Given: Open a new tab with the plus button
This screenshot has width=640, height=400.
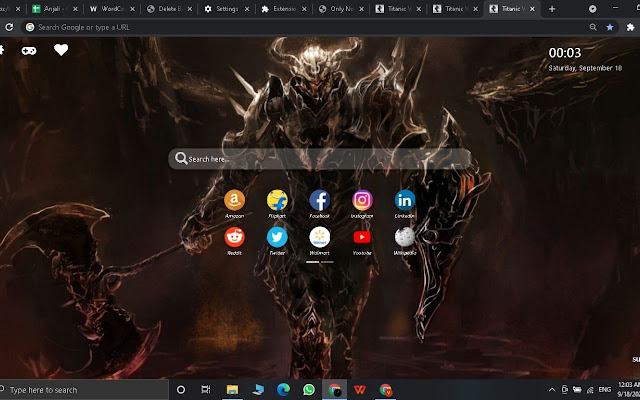Looking at the screenshot, I should tap(552, 9).
